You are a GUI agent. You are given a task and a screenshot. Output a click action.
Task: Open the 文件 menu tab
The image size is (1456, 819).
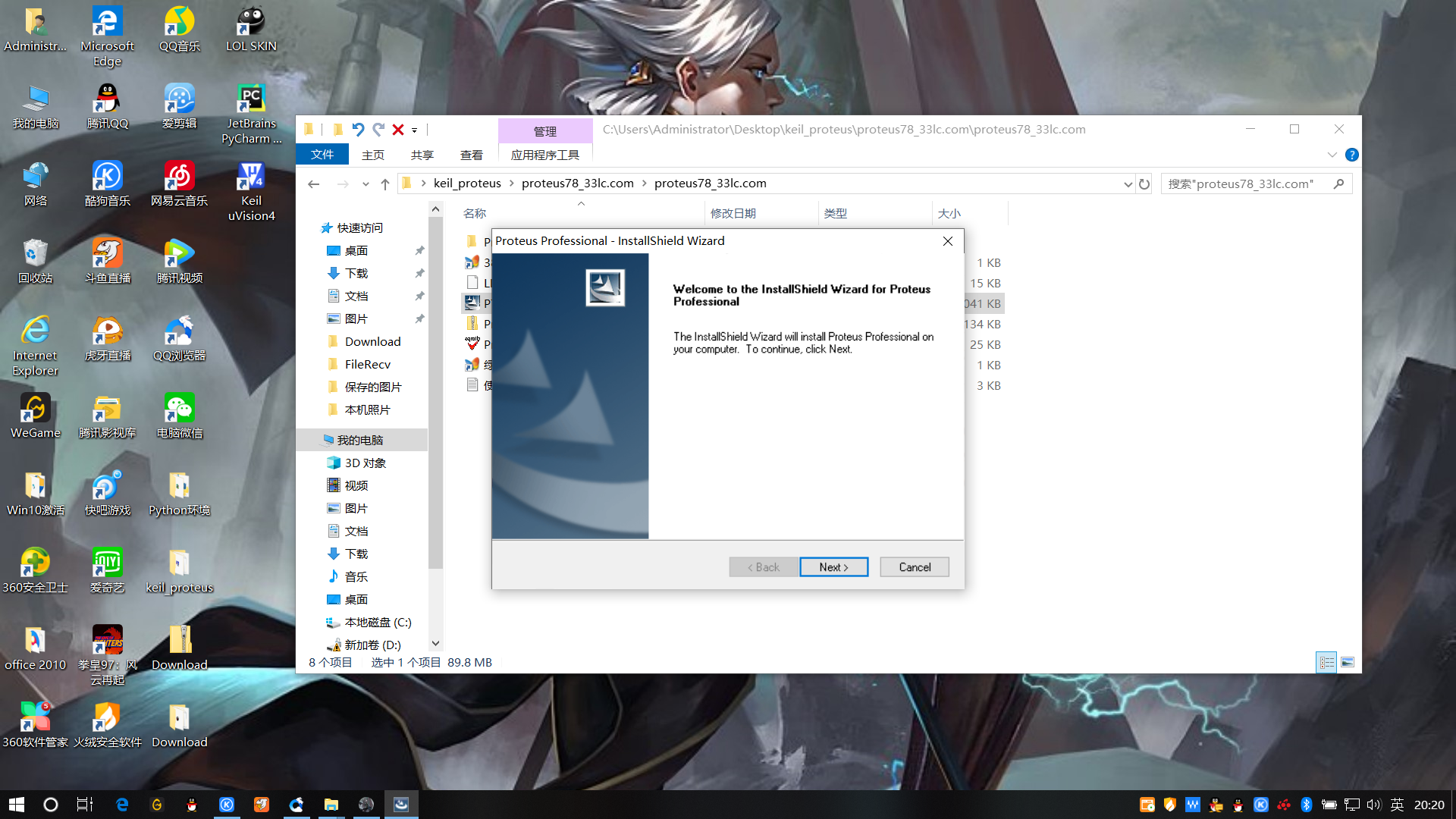pos(322,155)
